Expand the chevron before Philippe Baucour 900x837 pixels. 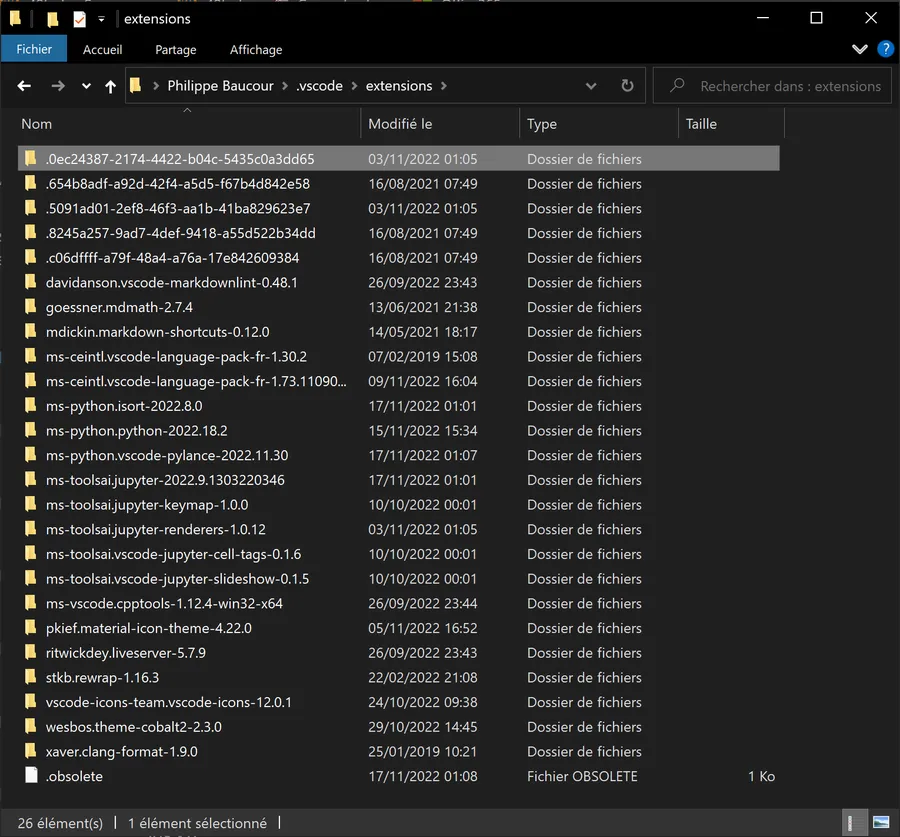156,86
